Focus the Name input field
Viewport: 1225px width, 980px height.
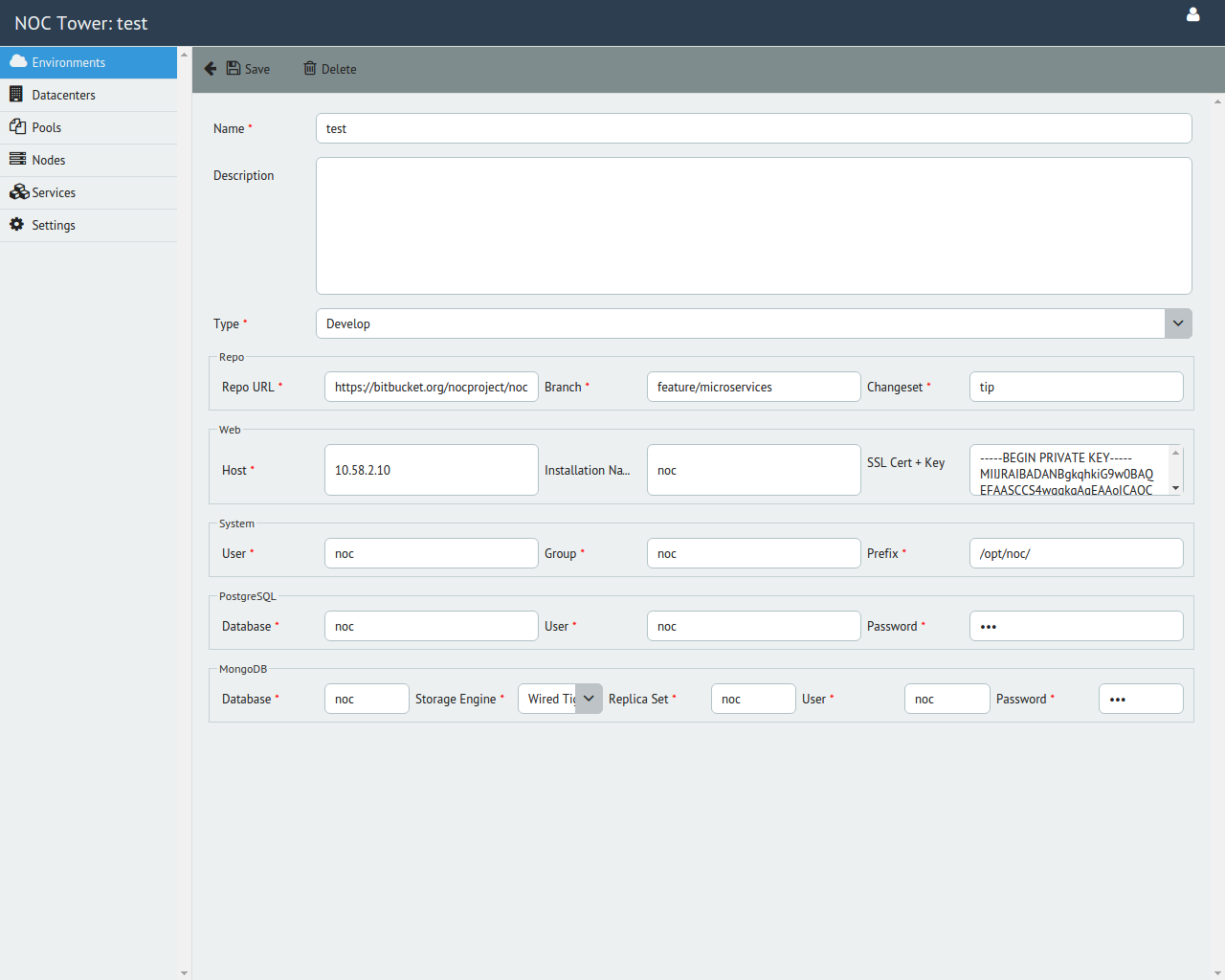coord(754,128)
